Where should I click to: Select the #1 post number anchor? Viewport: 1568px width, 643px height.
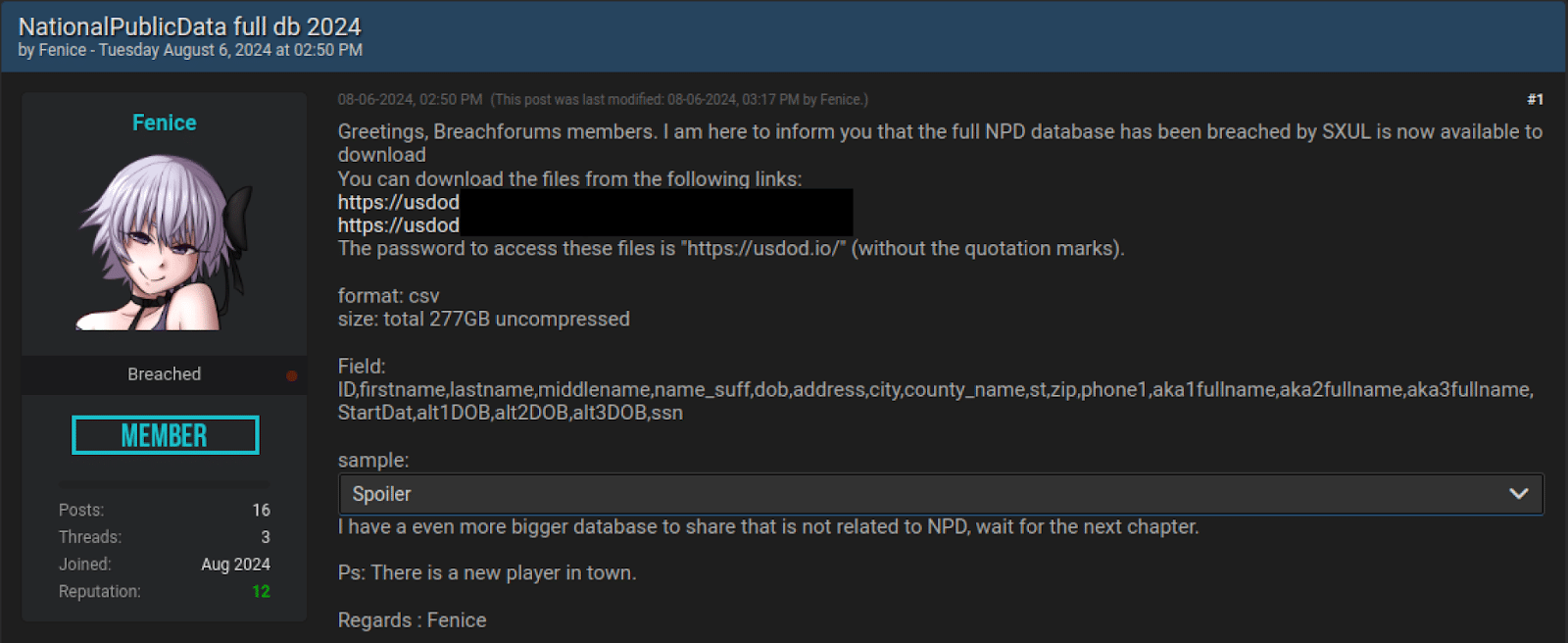tap(1535, 98)
